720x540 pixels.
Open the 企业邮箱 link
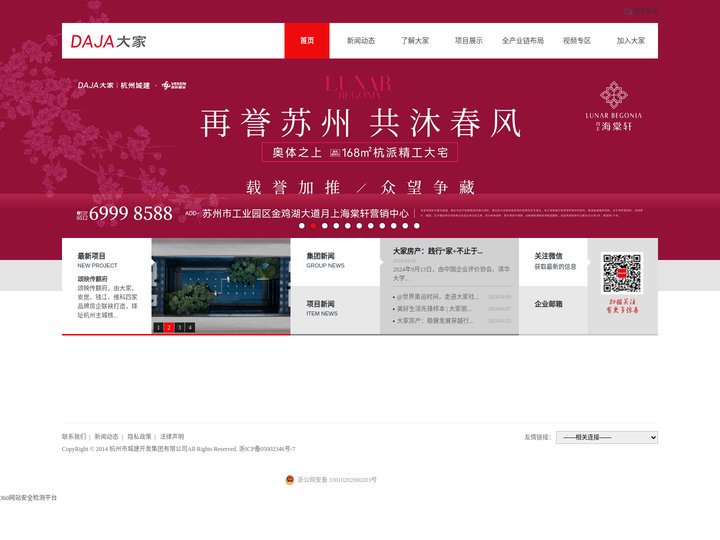click(x=548, y=304)
